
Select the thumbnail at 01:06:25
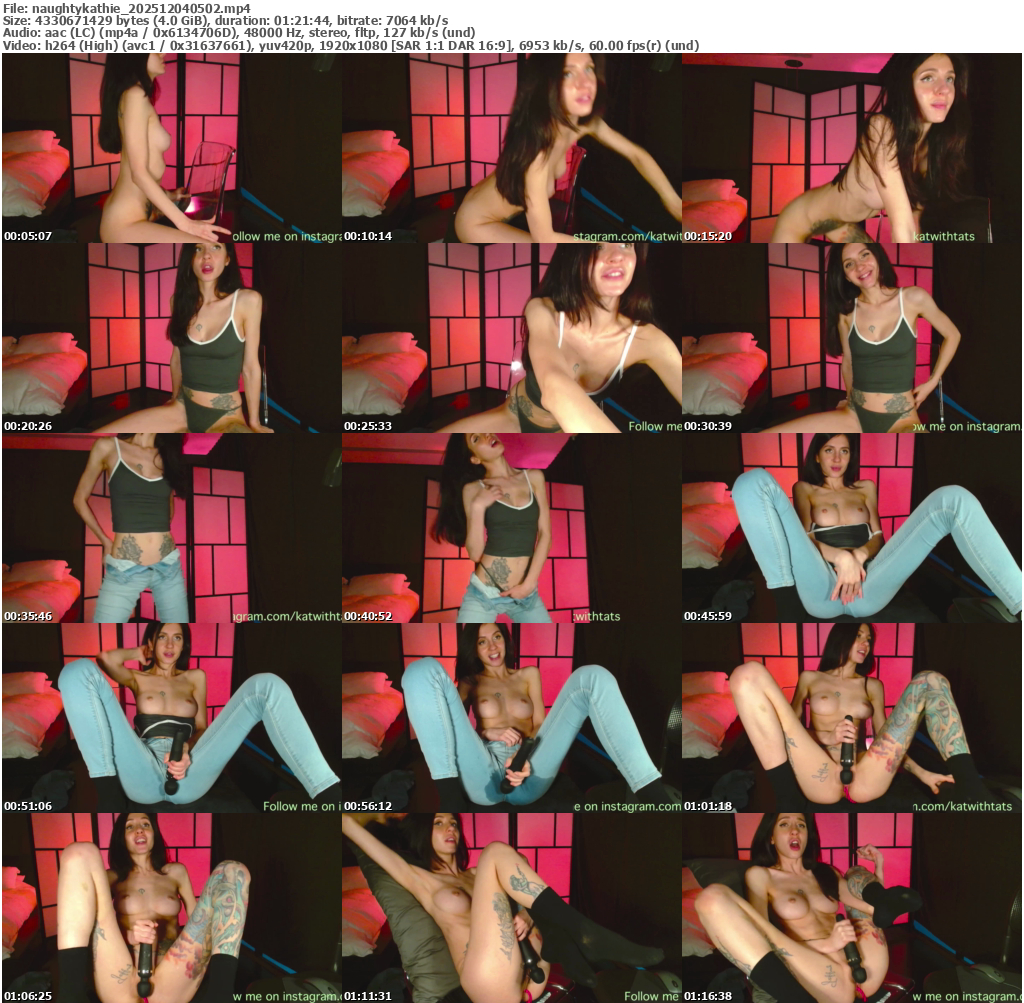(171, 908)
